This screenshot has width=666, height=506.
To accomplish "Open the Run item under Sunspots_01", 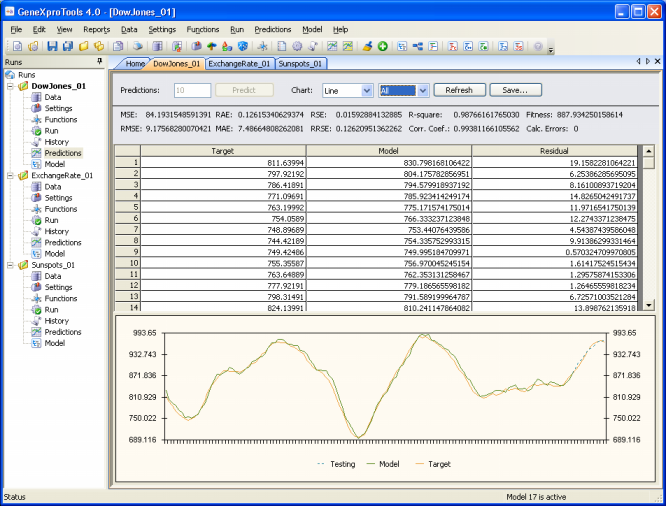I will pyautogui.click(x=50, y=310).
